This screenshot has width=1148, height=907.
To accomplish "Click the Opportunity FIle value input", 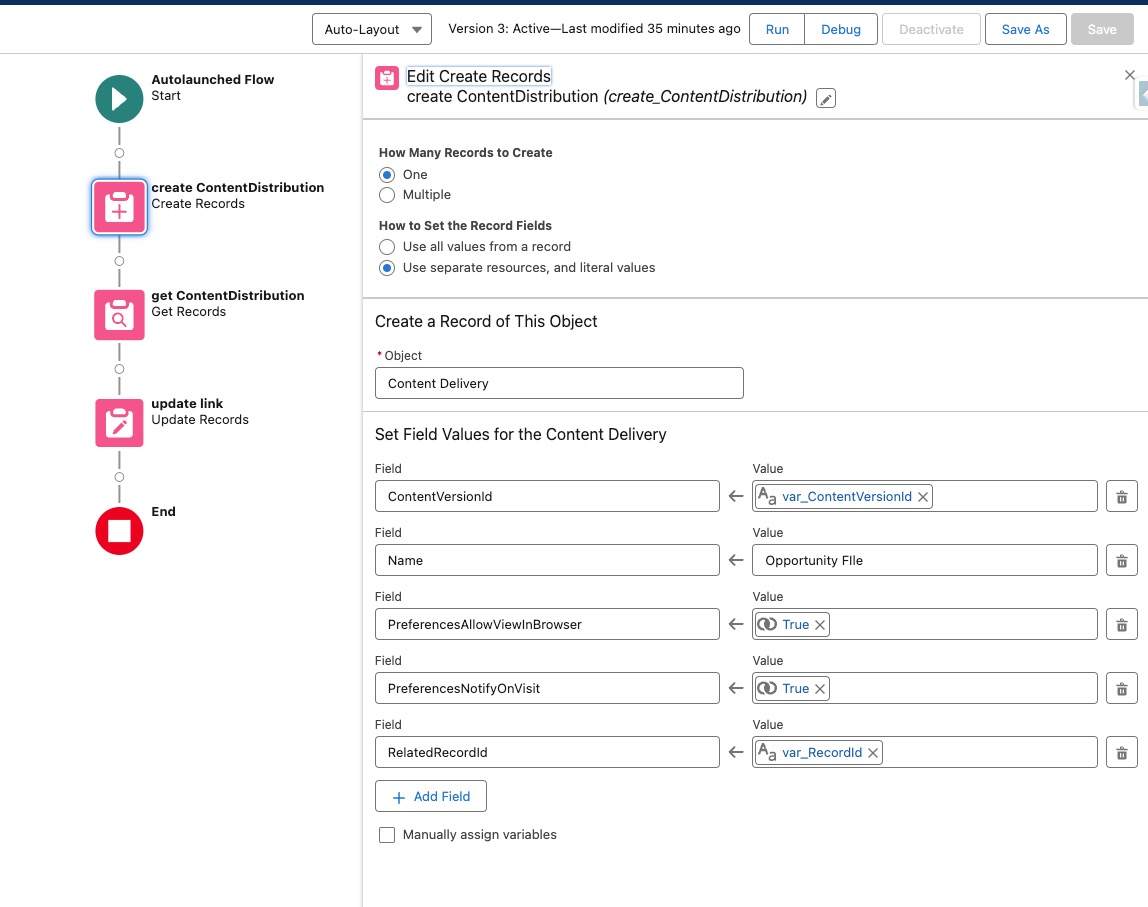I will click(925, 560).
